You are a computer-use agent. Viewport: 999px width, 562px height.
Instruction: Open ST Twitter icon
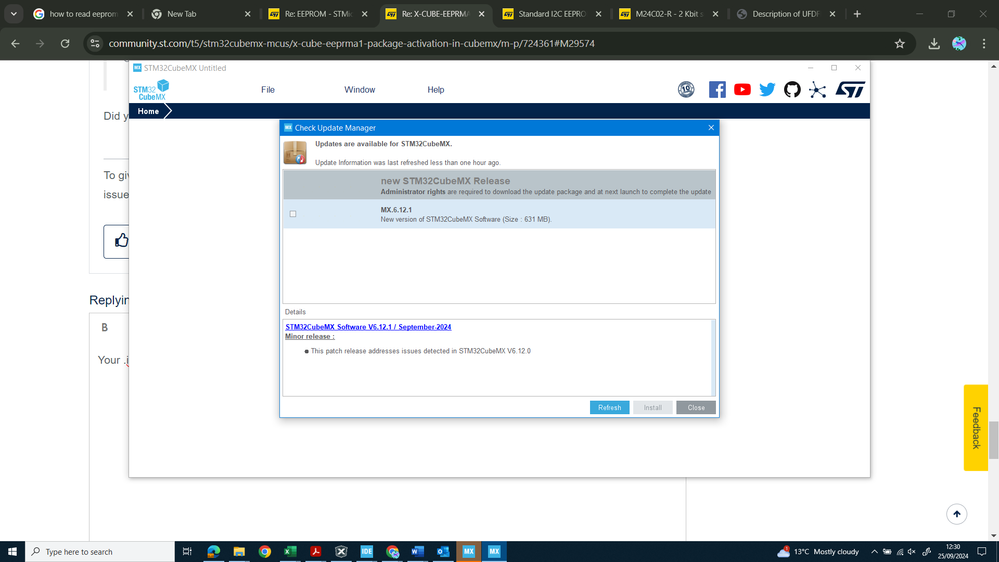767,90
